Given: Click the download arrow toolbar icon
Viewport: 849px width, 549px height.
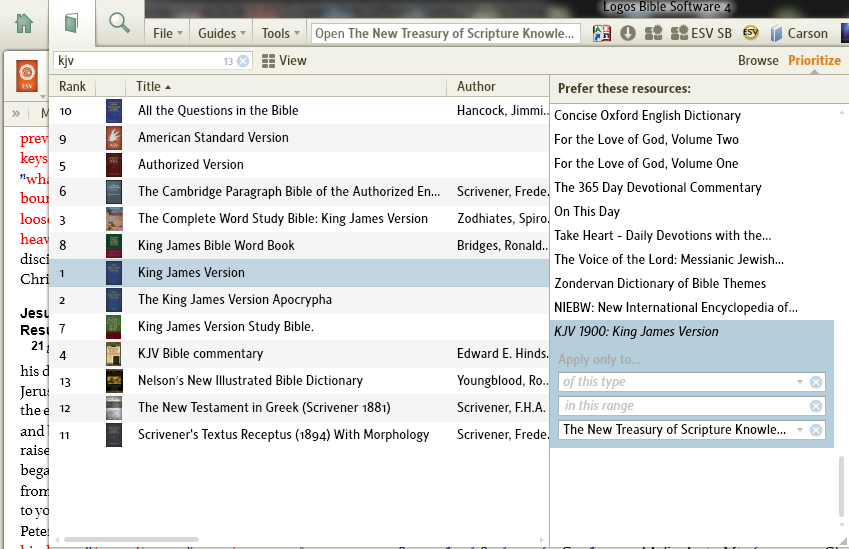Looking at the screenshot, I should pos(628,34).
